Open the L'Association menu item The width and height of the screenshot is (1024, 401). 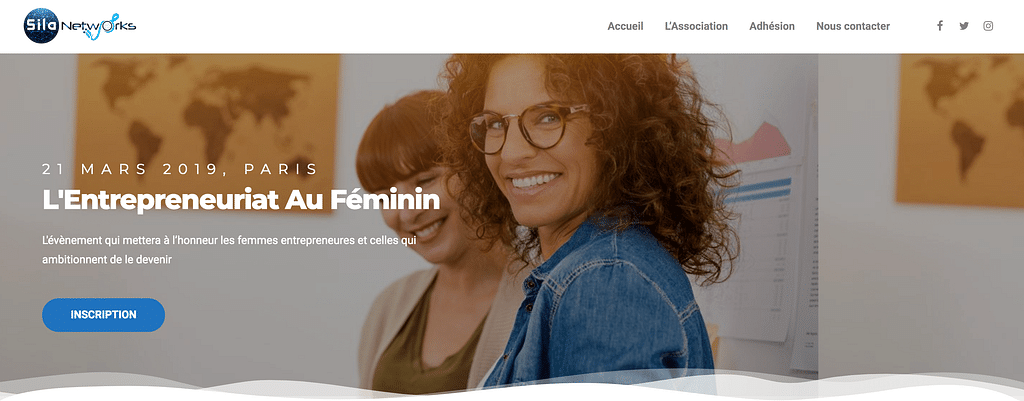696,26
